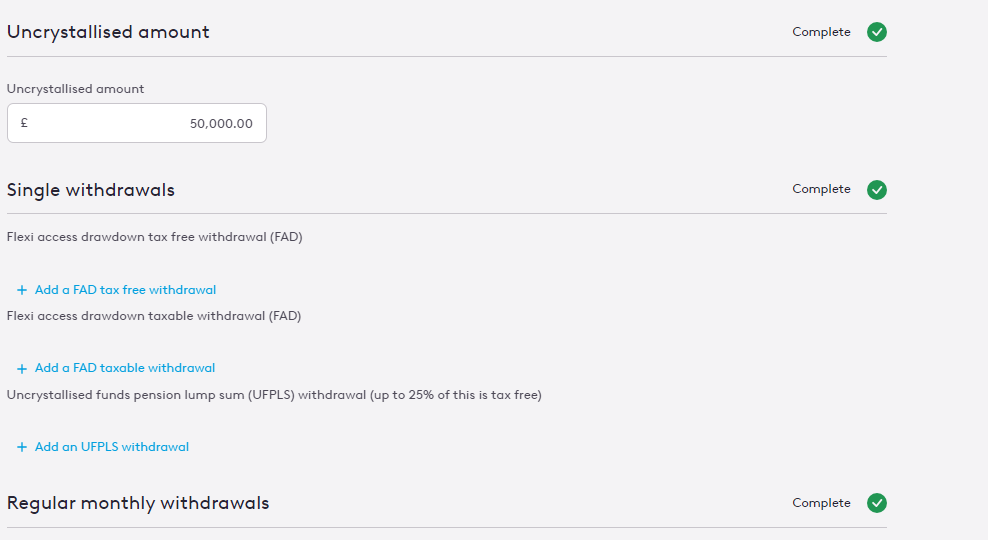988x540 pixels.
Task: Click the Complete label for Single withdrawals
Action: (821, 189)
